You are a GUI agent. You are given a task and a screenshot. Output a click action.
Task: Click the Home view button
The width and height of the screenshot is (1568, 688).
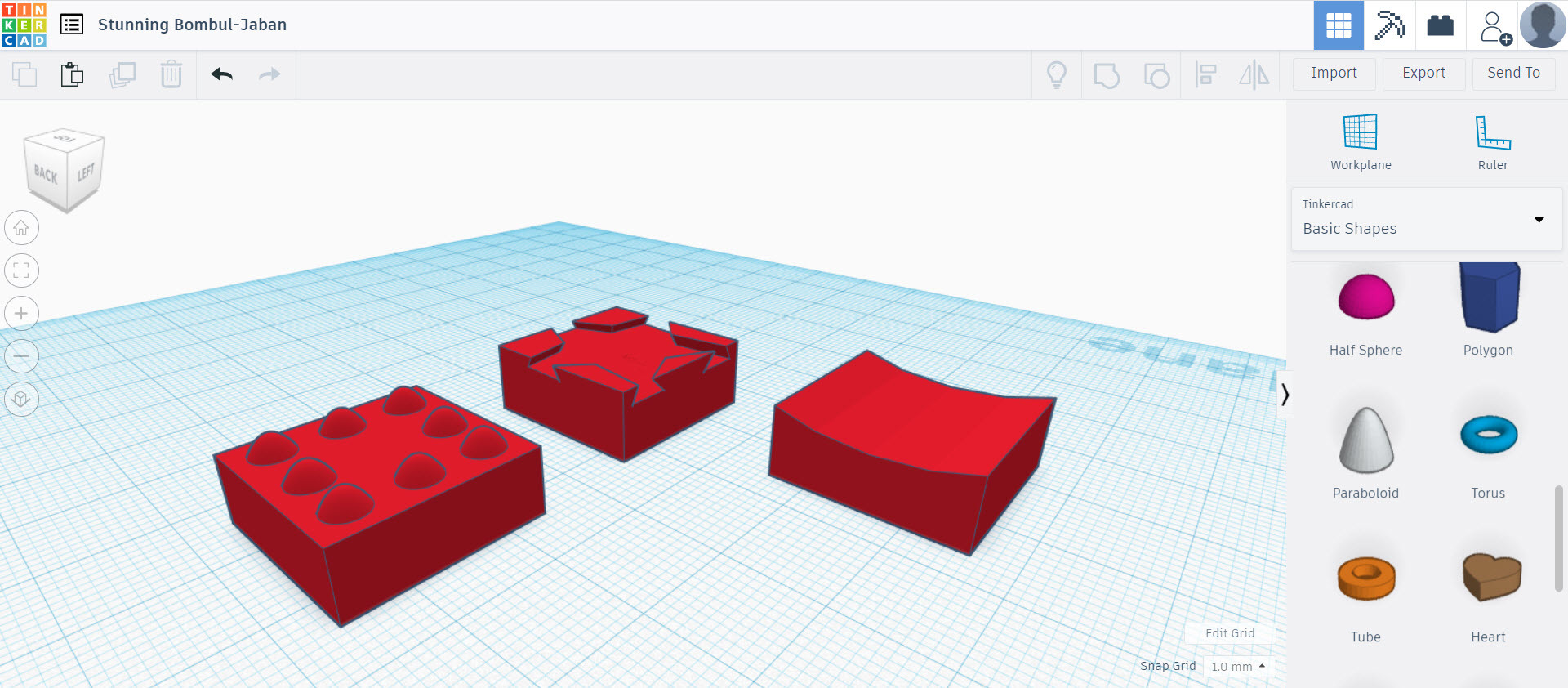21,228
